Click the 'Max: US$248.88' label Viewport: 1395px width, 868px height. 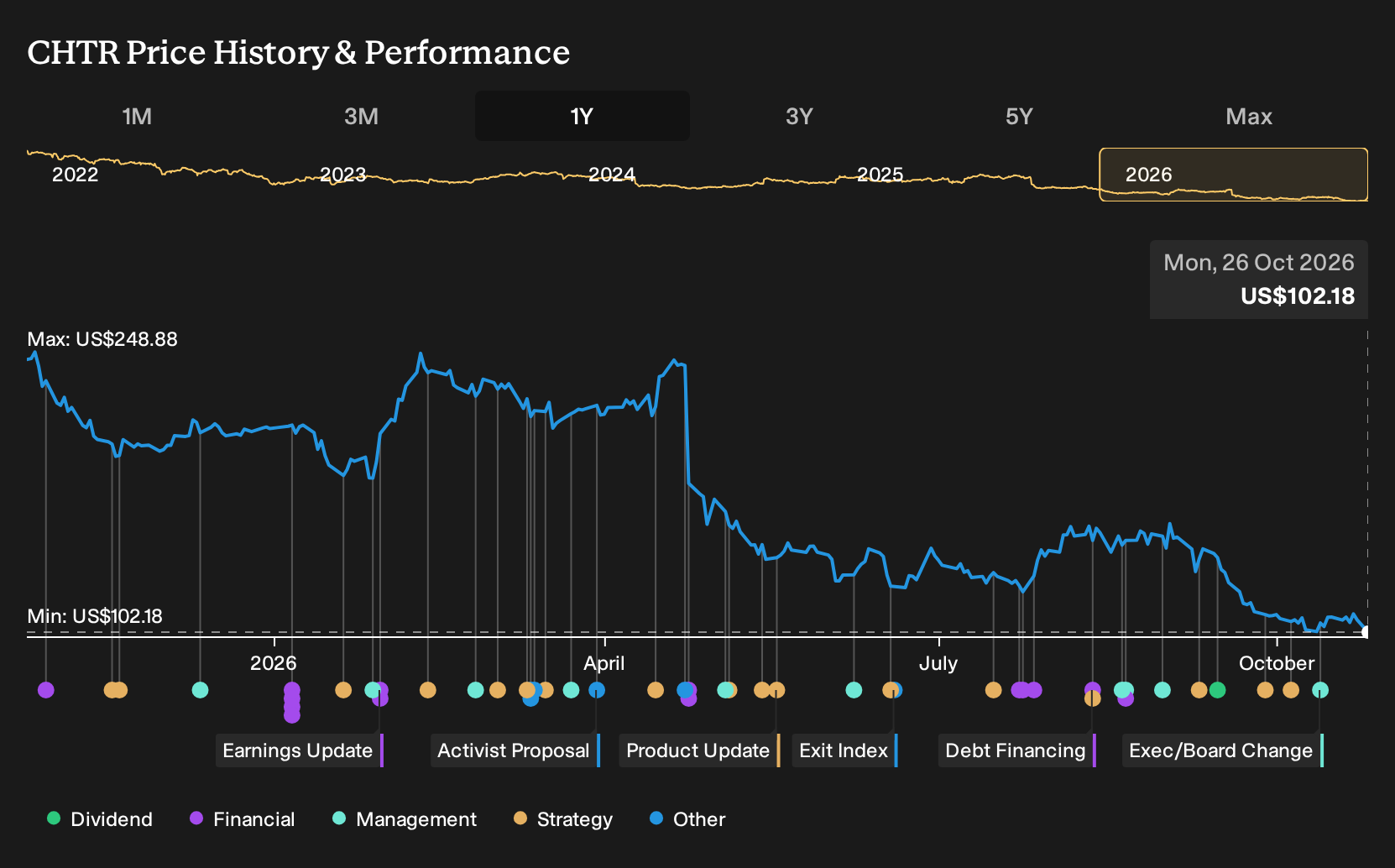(102, 339)
